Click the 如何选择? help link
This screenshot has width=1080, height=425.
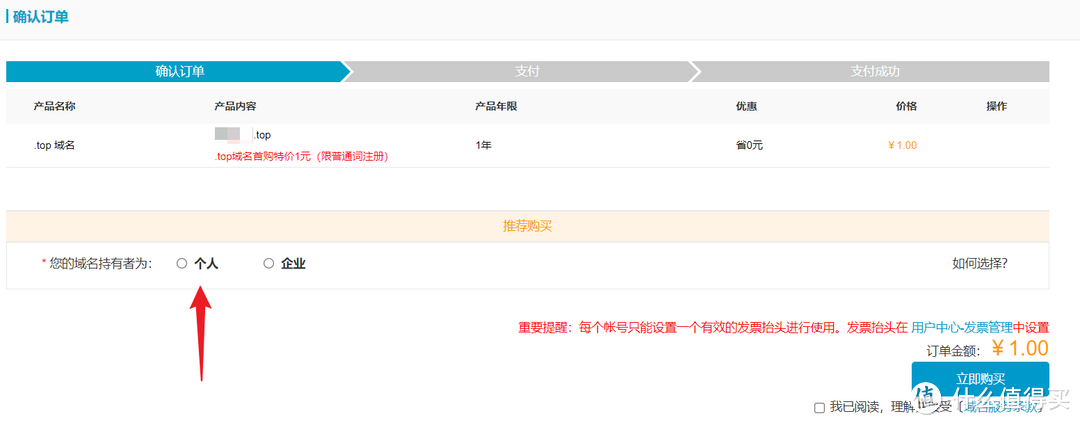(x=979, y=264)
